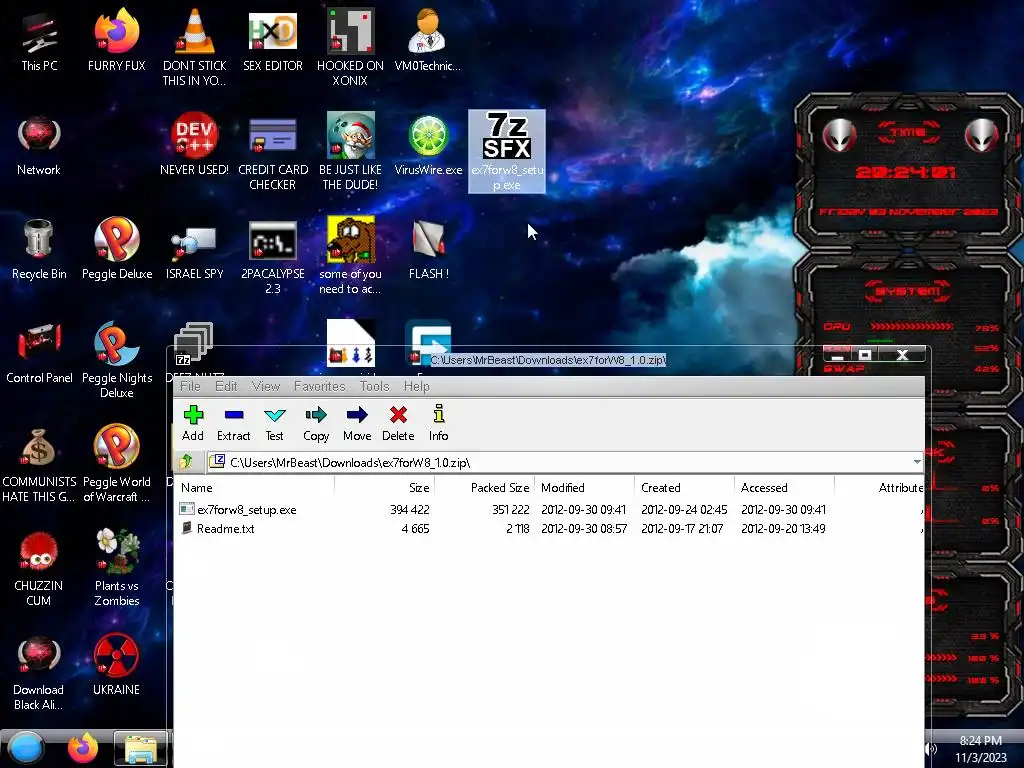Viewport: 1024px width, 768px height.
Task: Select the BE JUST LIKE THE DUDE icon
Action: tap(350, 152)
